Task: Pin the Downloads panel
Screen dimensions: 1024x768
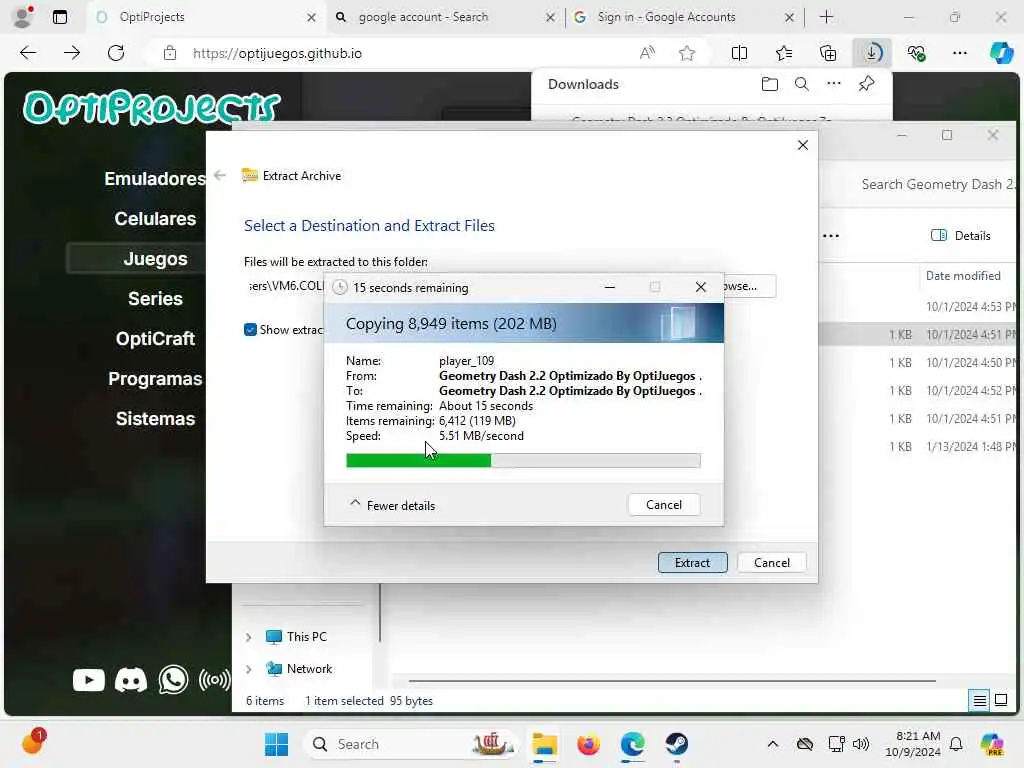Action: 867,84
